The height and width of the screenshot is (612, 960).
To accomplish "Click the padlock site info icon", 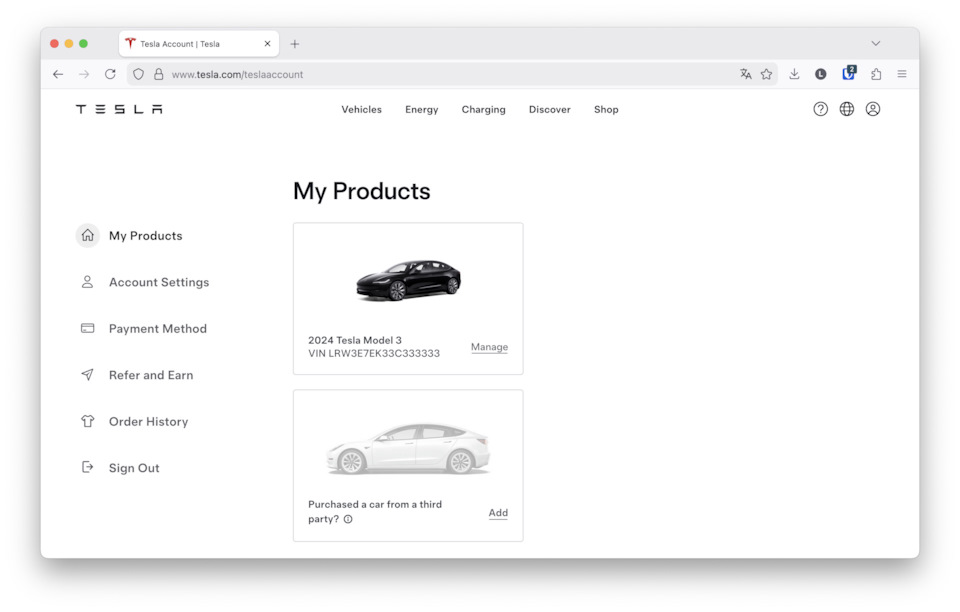I will 159,74.
